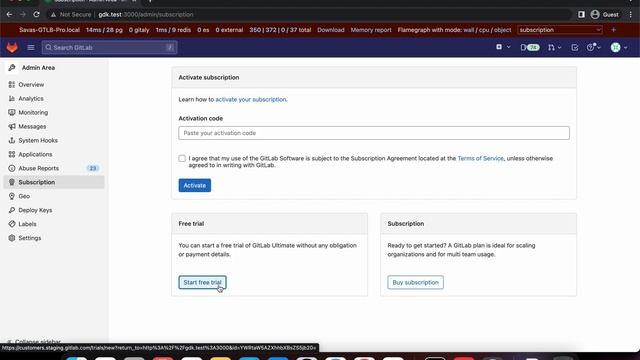The width and height of the screenshot is (640, 360).
Task: Click the 14ms / 28 pg metric
Action: click(x=104, y=30)
